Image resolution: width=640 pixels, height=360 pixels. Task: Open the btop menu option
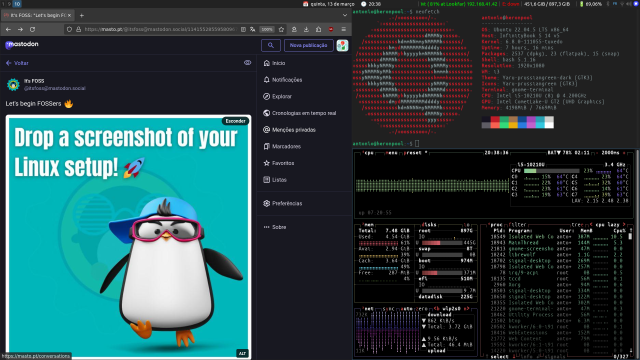click(391, 153)
